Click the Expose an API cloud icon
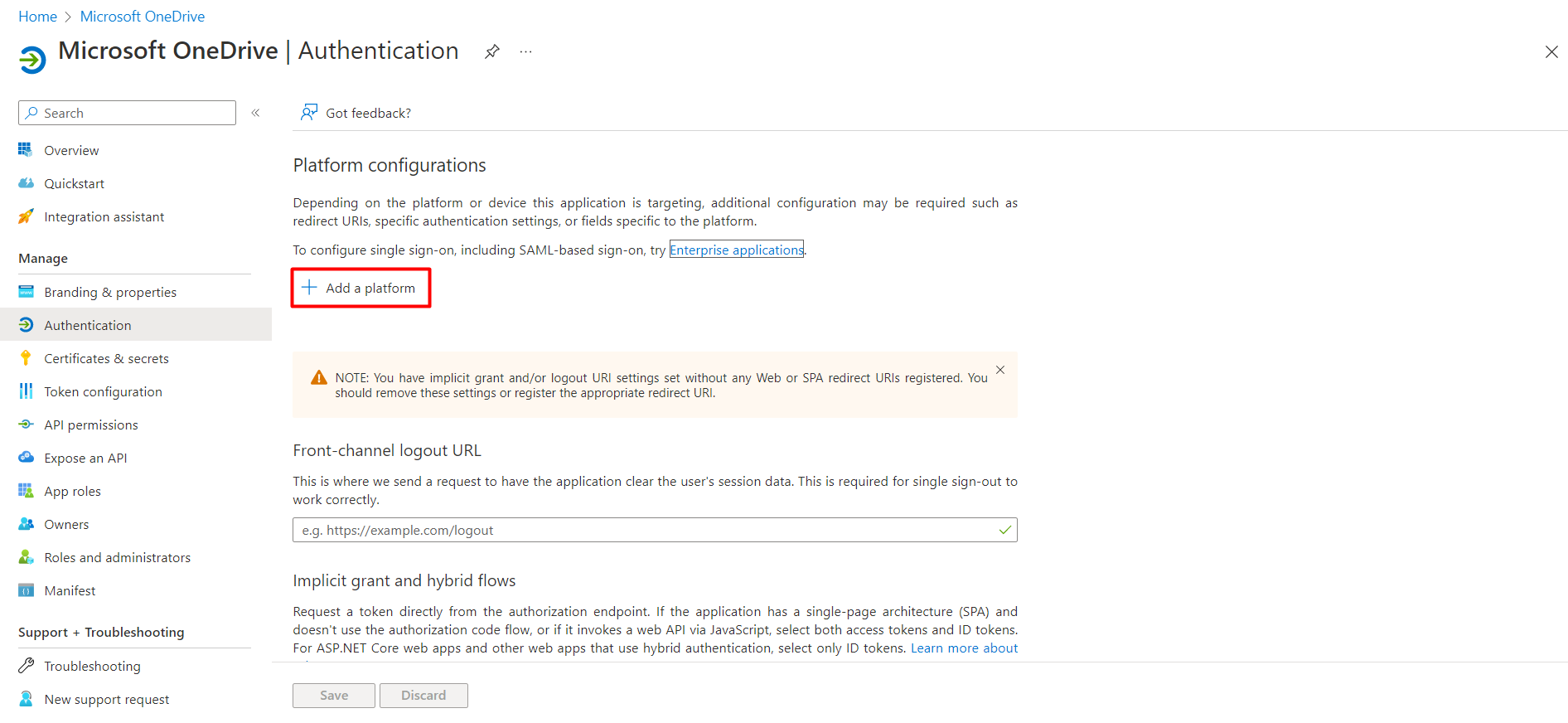Screen dimensions: 1568x723 26,458
